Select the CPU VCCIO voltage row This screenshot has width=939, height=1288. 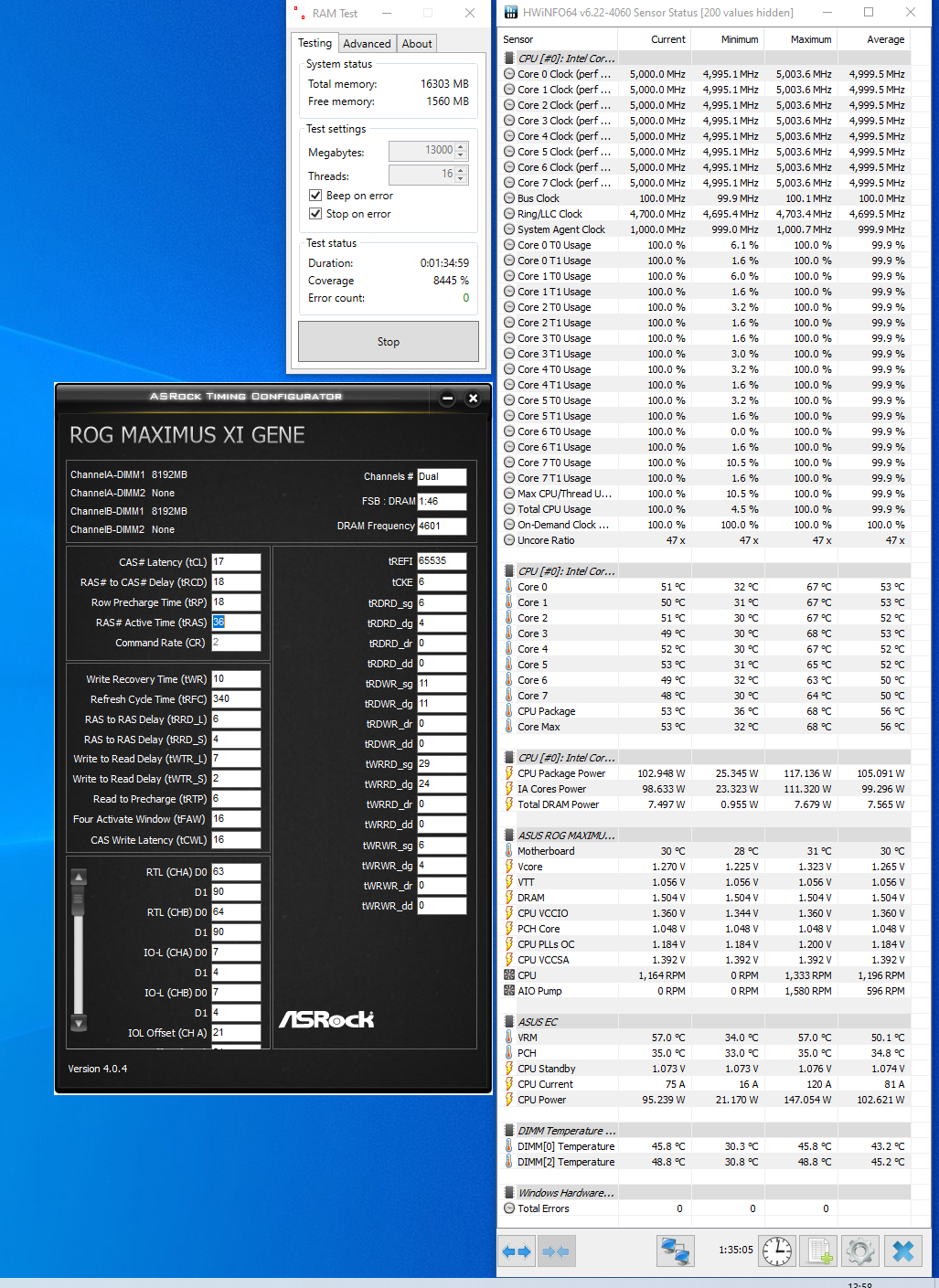(x=705, y=913)
